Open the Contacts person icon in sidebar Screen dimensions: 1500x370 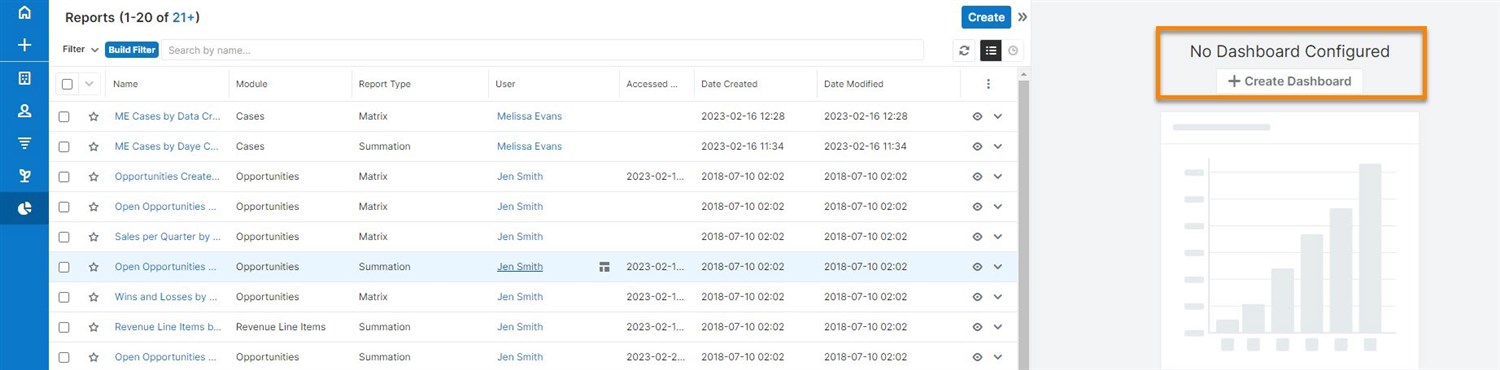24,111
